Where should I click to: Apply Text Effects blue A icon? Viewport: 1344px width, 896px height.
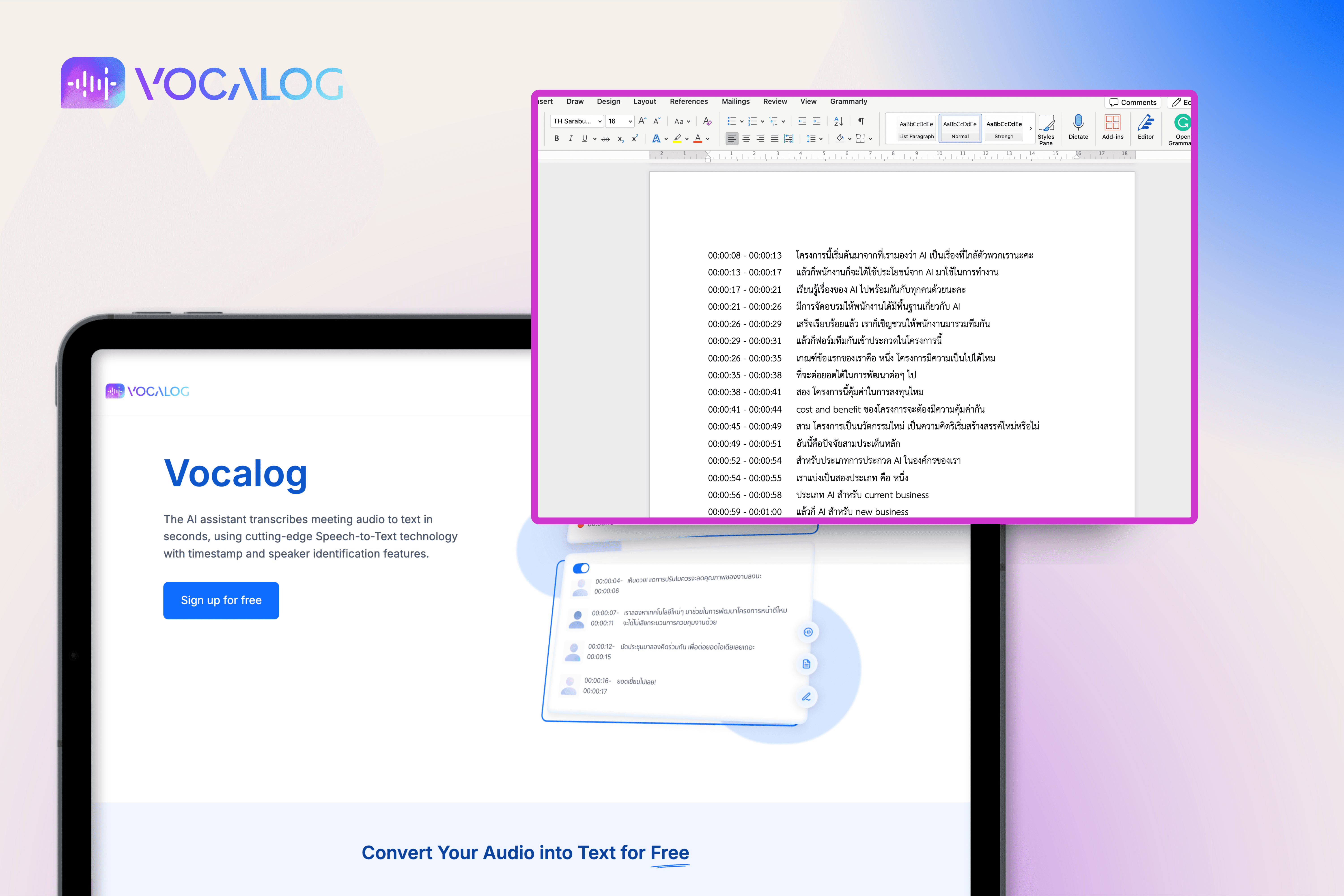[656, 138]
